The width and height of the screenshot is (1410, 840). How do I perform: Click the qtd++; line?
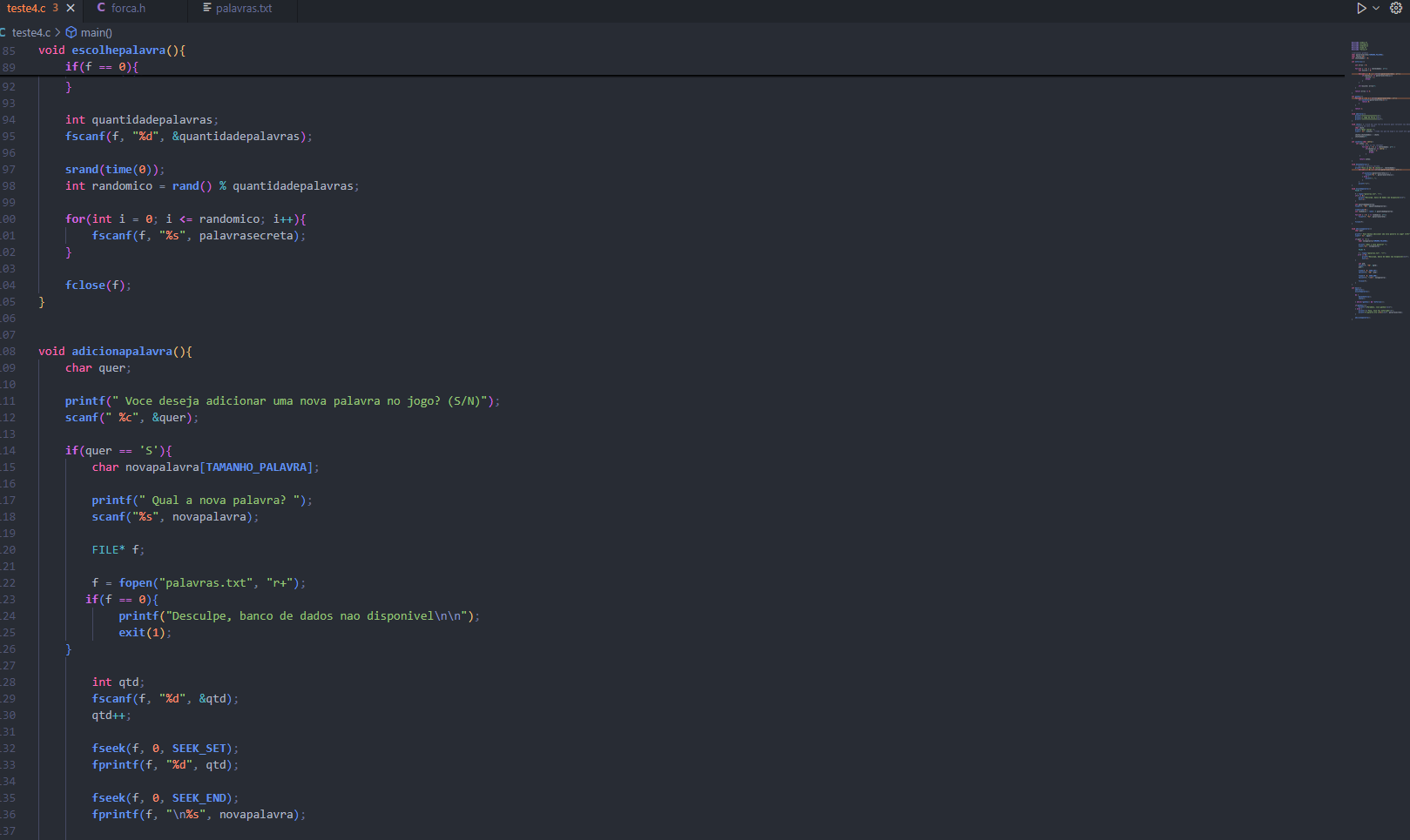[111, 716]
